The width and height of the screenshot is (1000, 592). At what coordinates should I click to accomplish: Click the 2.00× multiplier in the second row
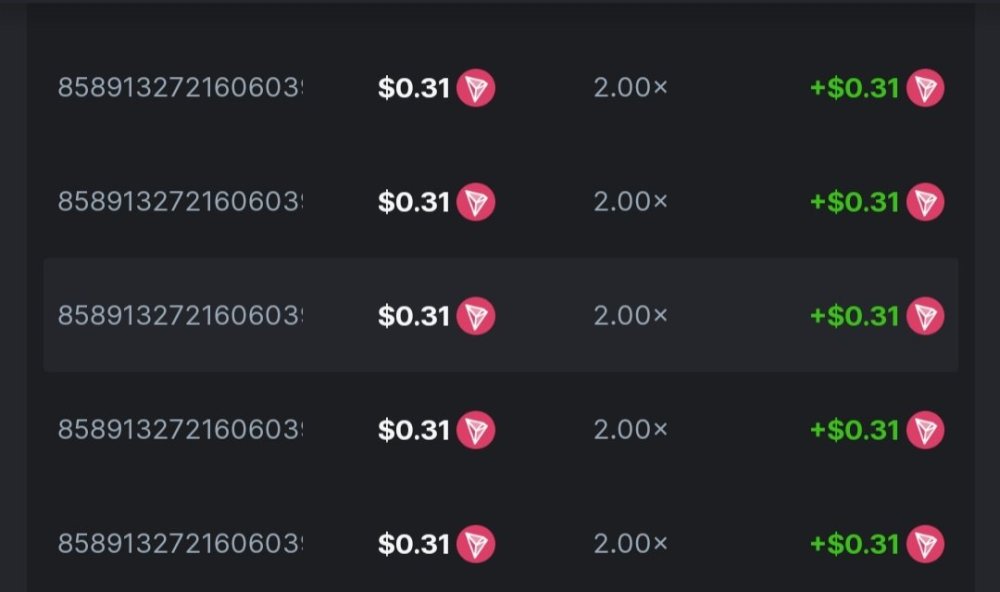[x=630, y=203]
